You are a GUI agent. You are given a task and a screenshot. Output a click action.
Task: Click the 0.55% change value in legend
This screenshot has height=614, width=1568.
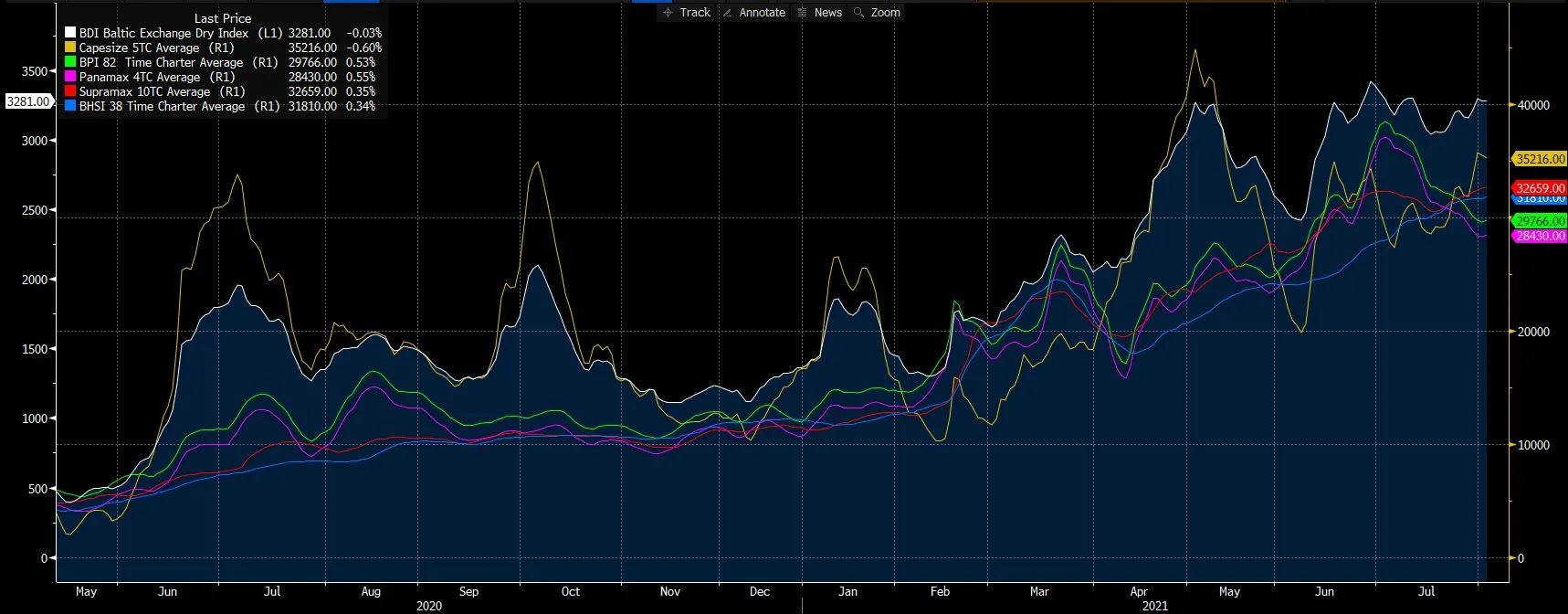click(361, 77)
